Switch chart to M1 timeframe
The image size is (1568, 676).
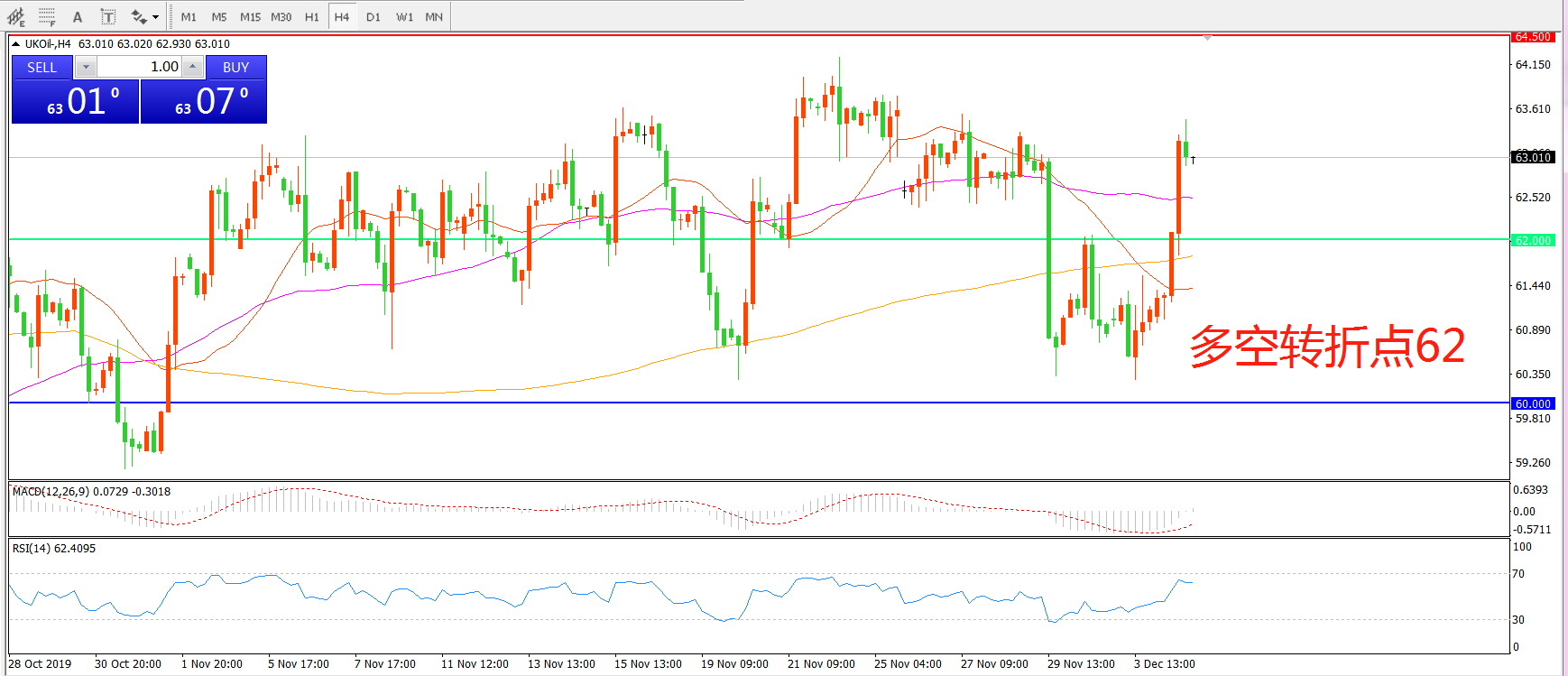189,16
